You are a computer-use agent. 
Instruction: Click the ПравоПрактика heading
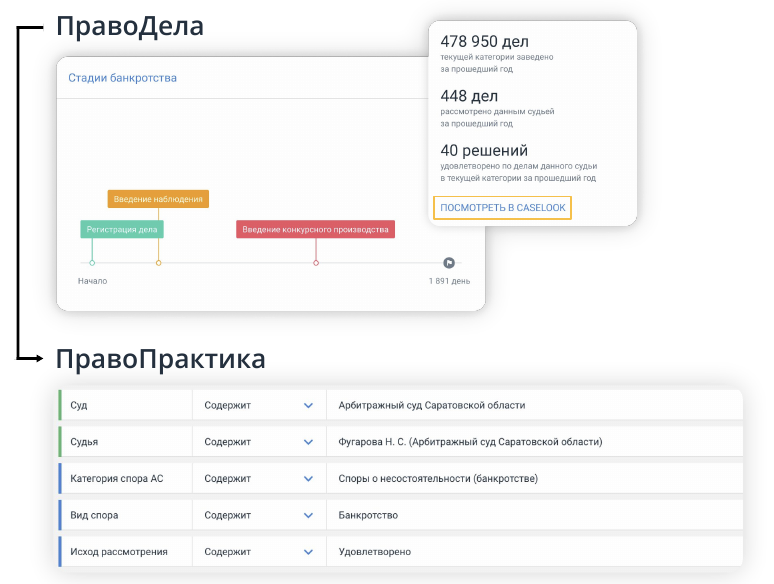pos(160,358)
